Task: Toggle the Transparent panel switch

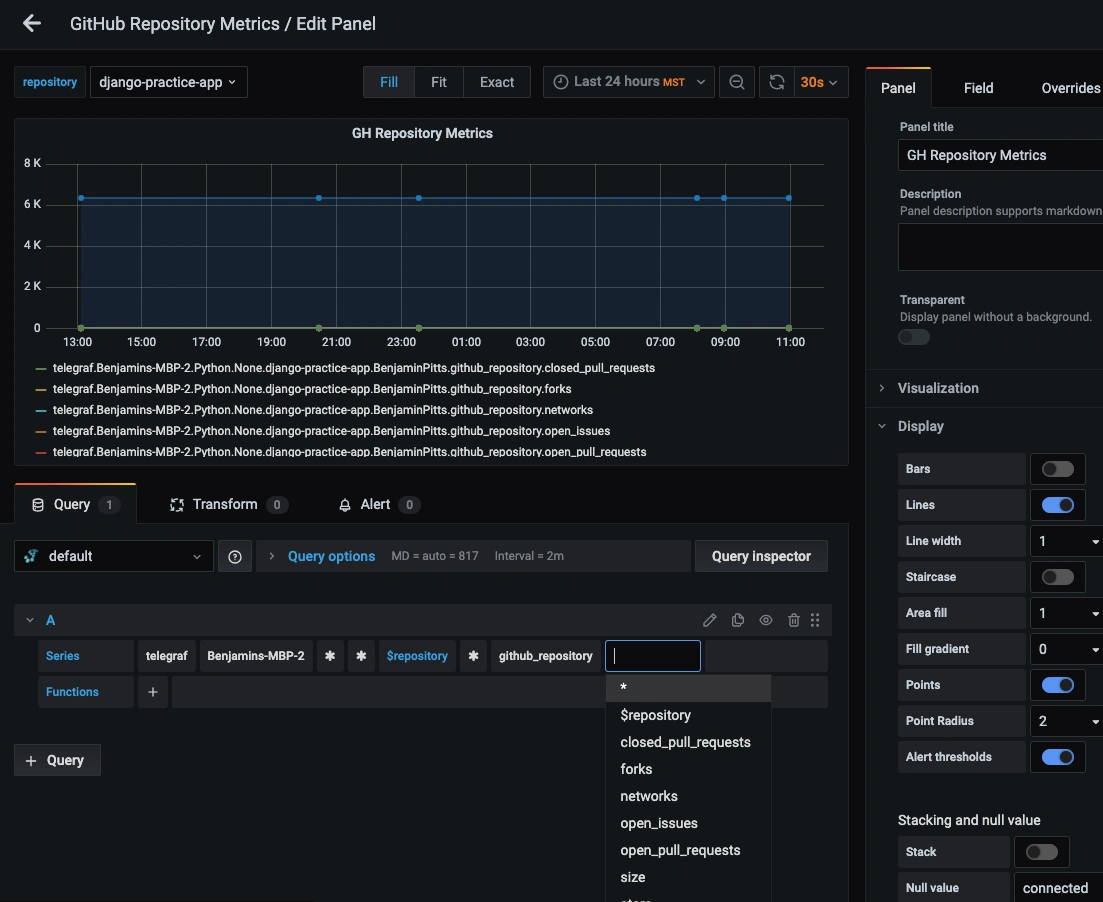Action: coord(914,338)
